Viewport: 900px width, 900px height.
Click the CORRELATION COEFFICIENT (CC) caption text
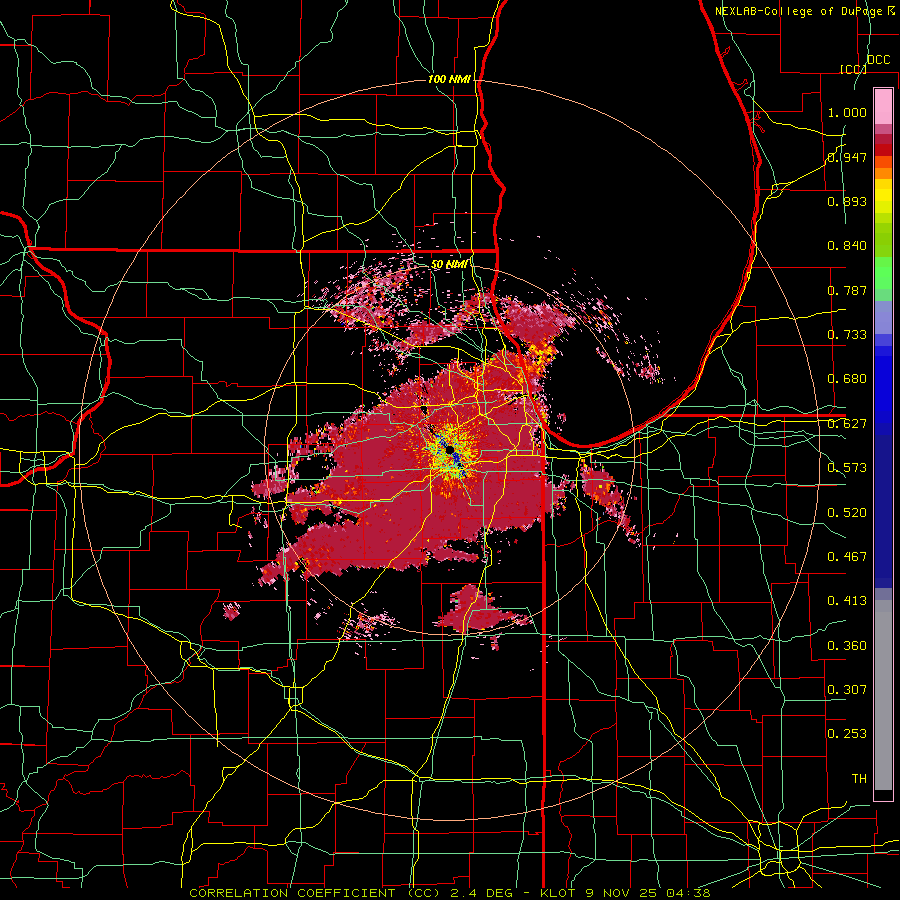[x=315, y=893]
